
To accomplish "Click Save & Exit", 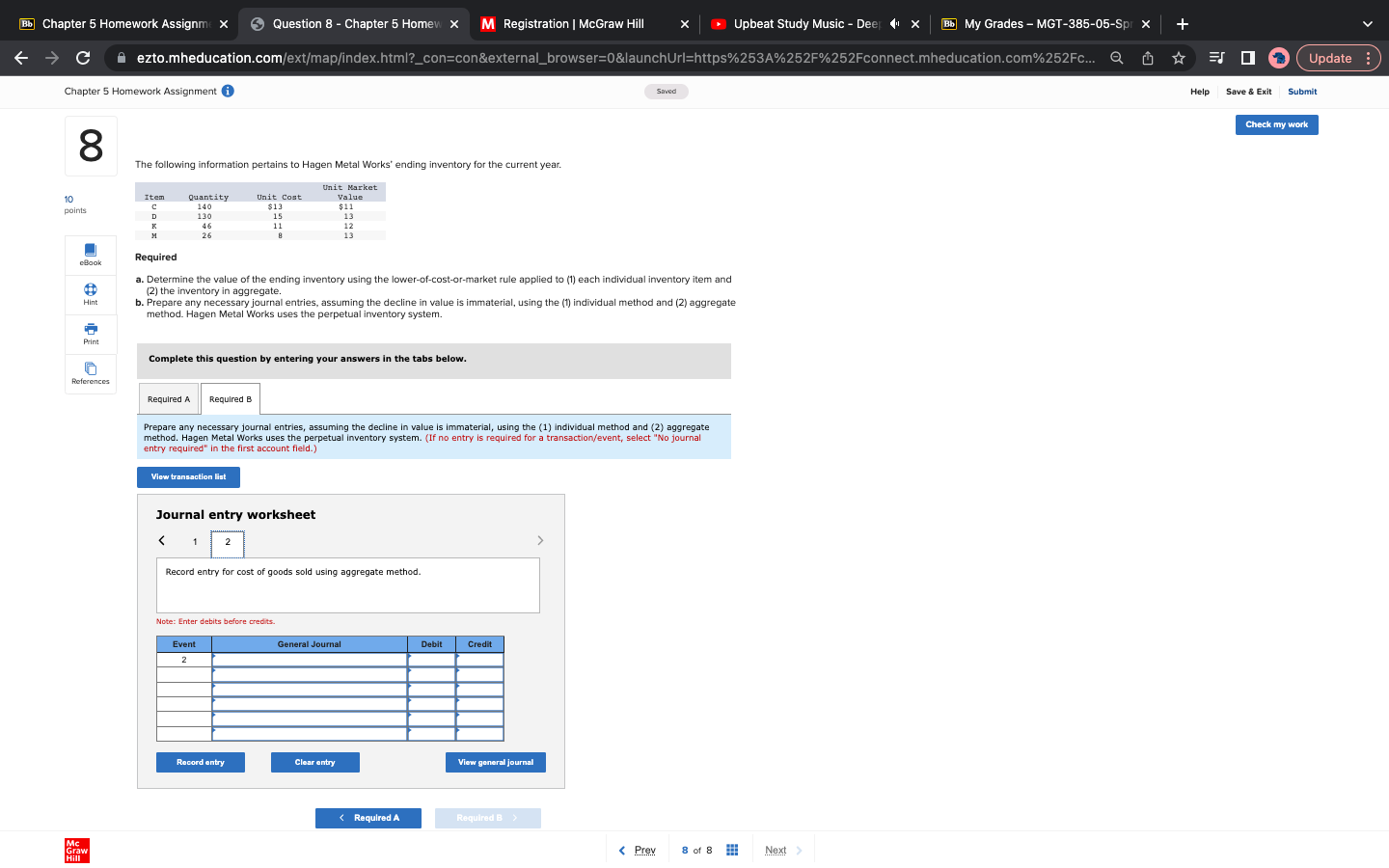I will [x=1248, y=92].
